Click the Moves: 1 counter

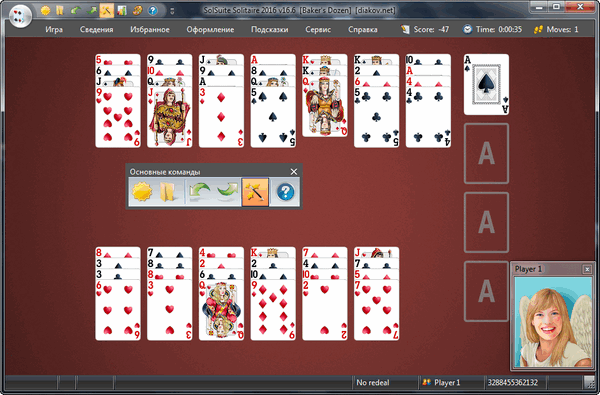(x=556, y=29)
